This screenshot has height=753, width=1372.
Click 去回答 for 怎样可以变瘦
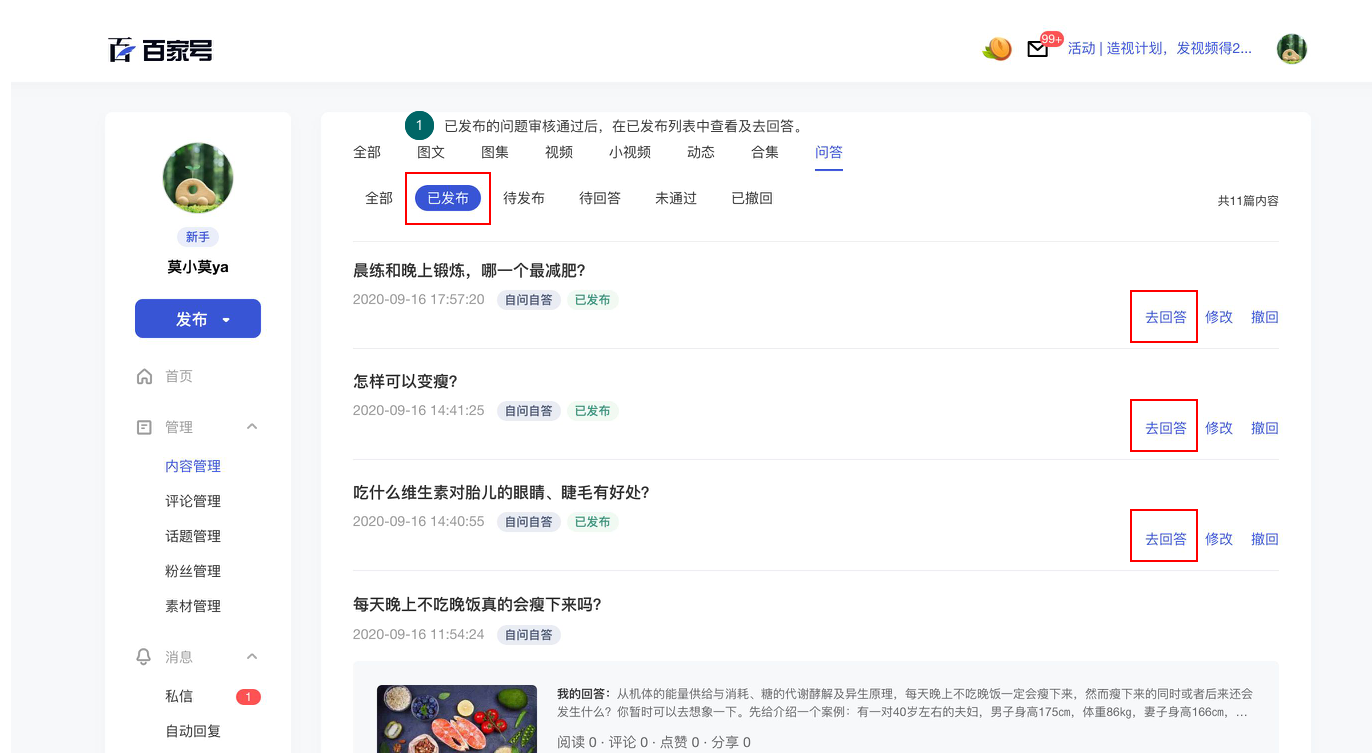[1166, 428]
